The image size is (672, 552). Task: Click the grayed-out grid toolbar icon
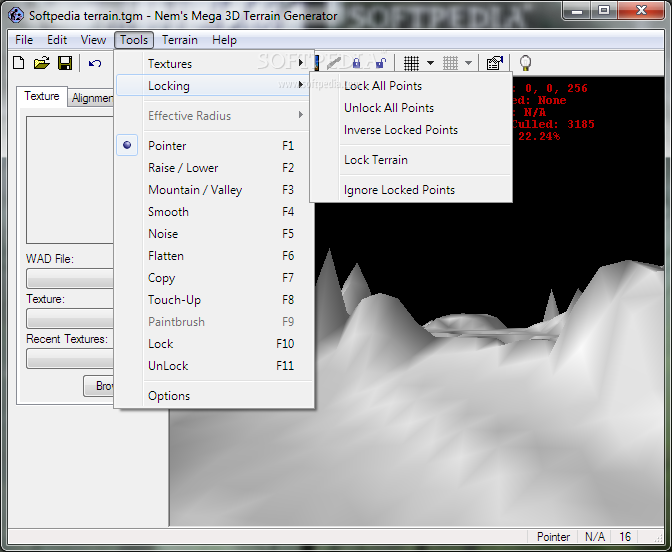coord(450,63)
